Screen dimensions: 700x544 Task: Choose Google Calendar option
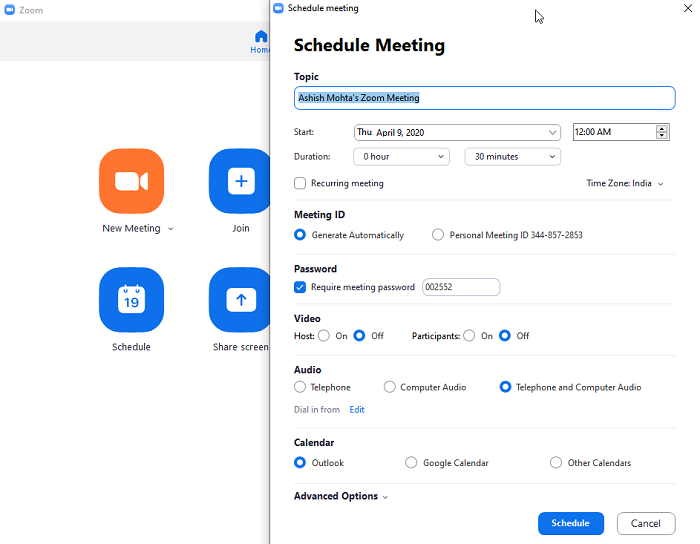(x=411, y=462)
